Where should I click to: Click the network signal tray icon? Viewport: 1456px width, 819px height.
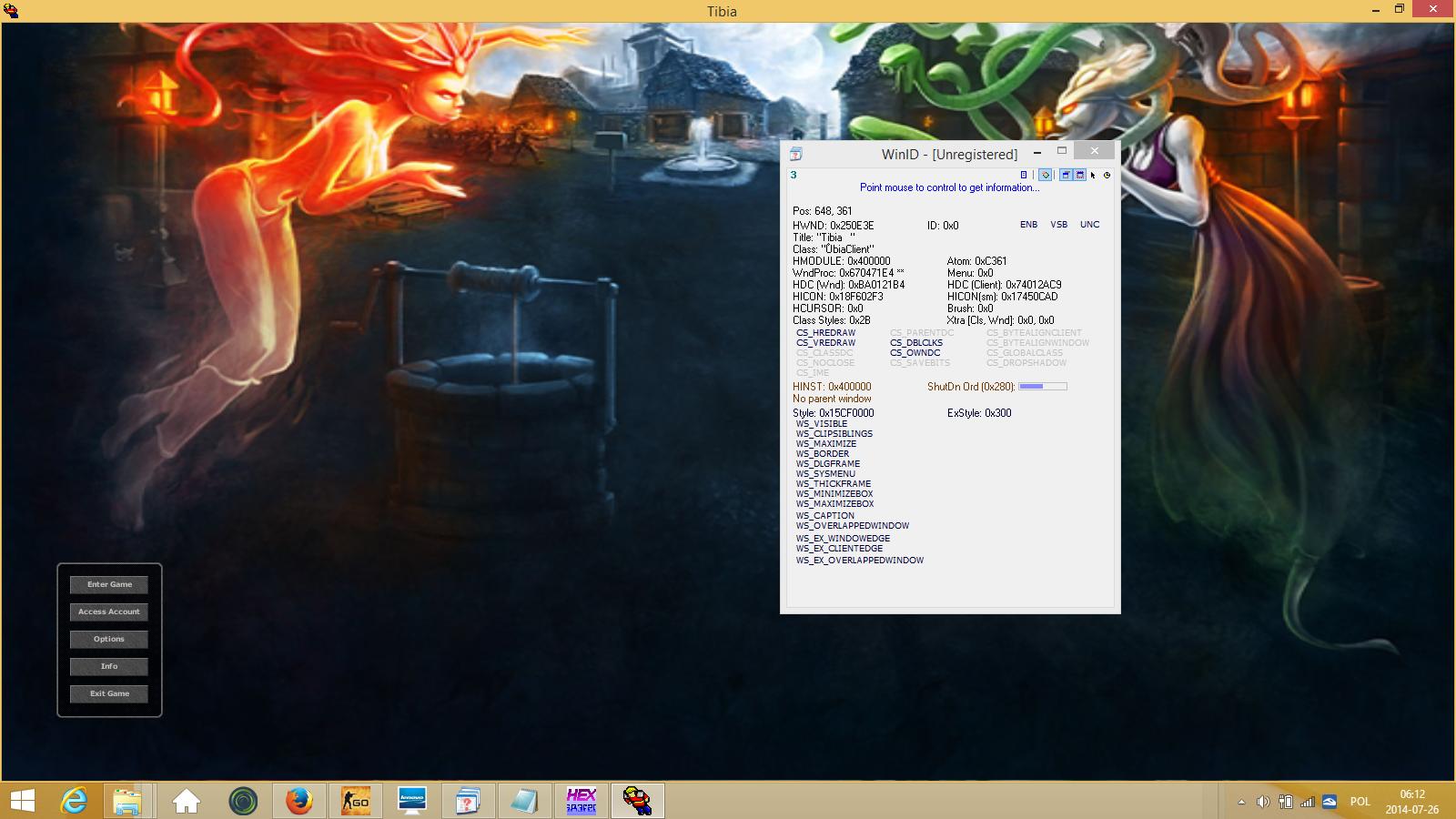[x=1308, y=802]
